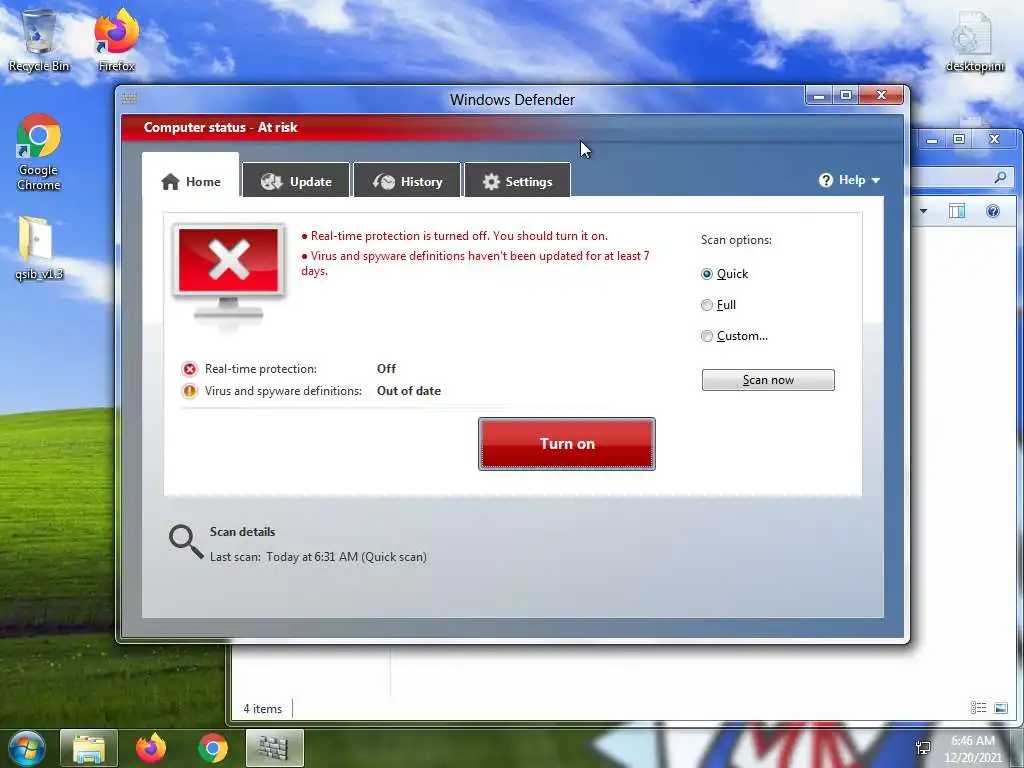The height and width of the screenshot is (768, 1024).
Task: Click the Settings tab gear icon
Action: click(x=491, y=182)
